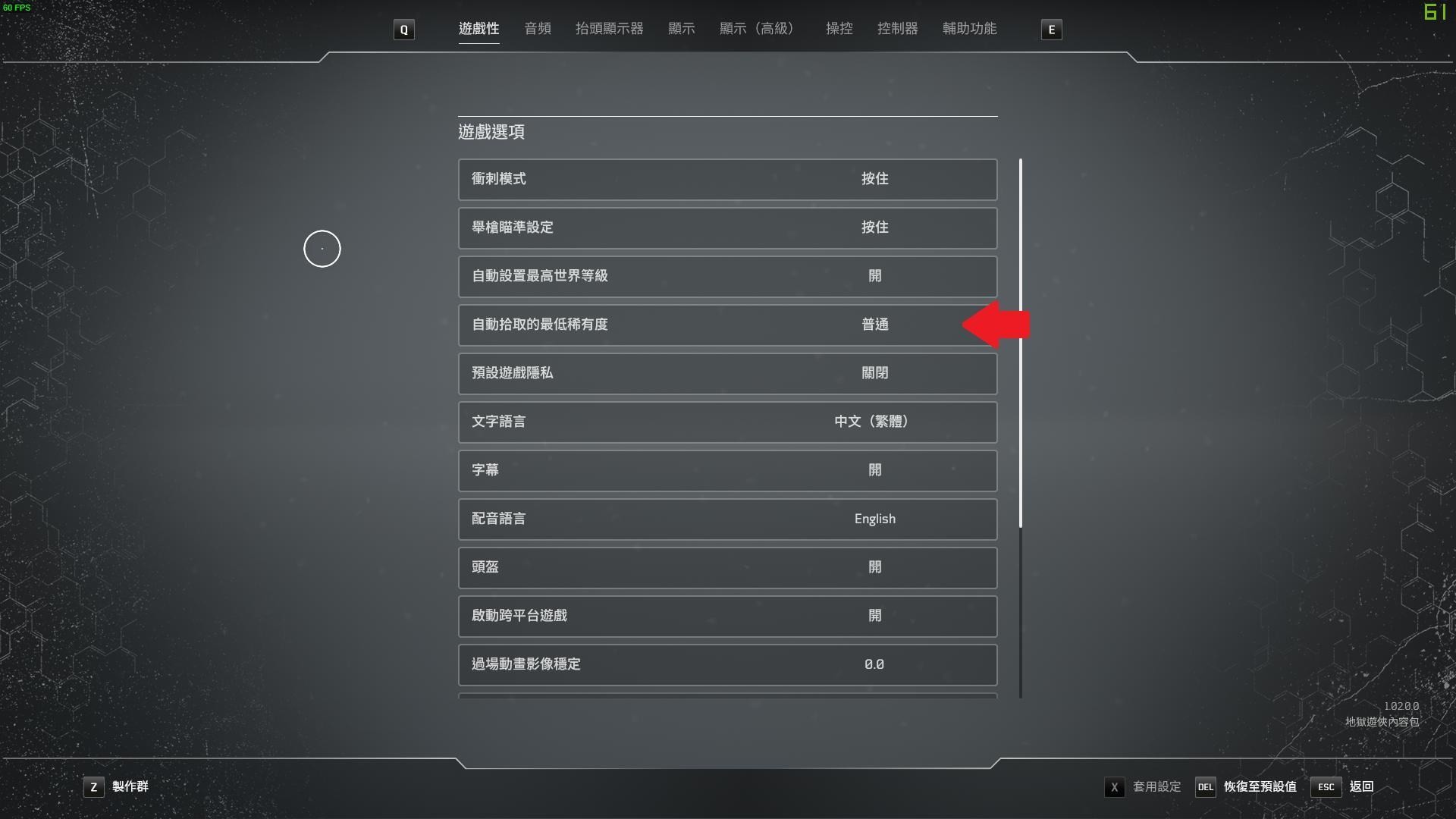The height and width of the screenshot is (819, 1456).
Task: Select 控制器 settings tab
Action: pos(897,29)
